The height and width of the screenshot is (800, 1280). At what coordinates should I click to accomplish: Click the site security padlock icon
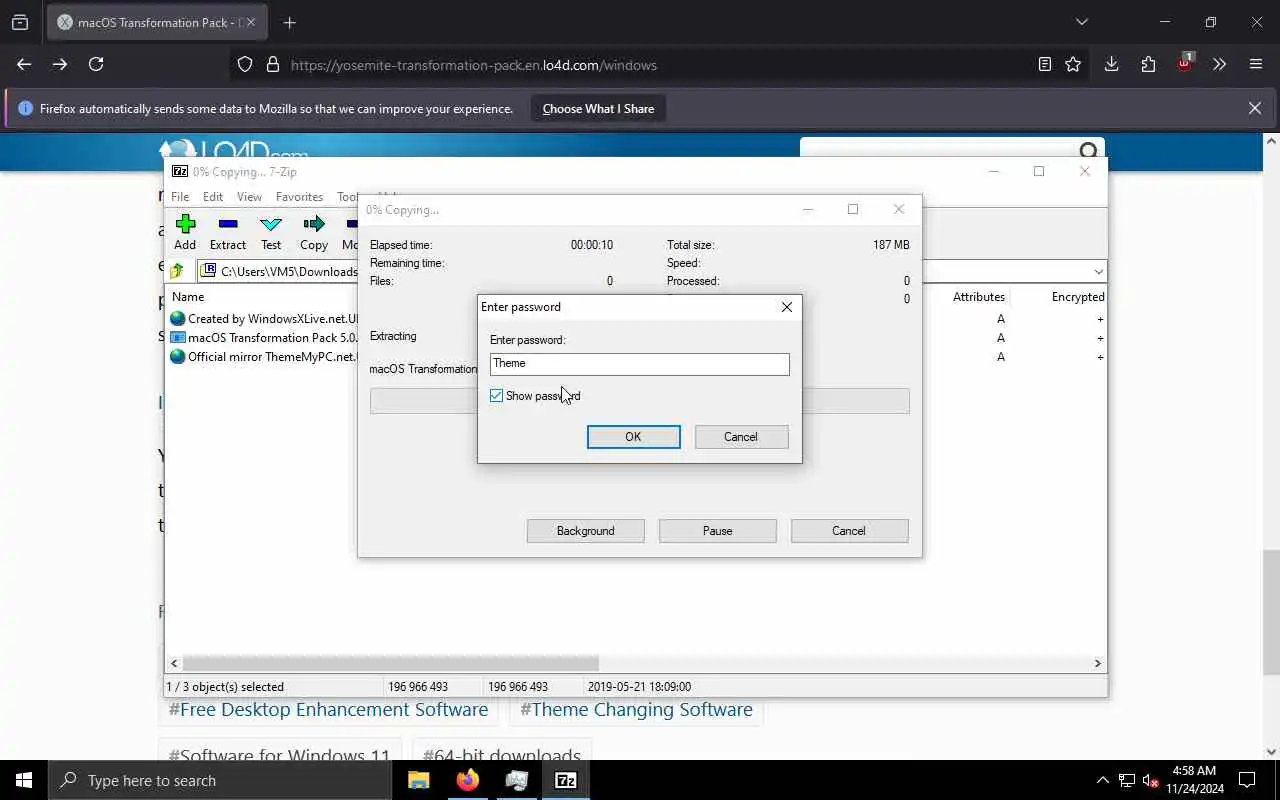[x=272, y=65]
